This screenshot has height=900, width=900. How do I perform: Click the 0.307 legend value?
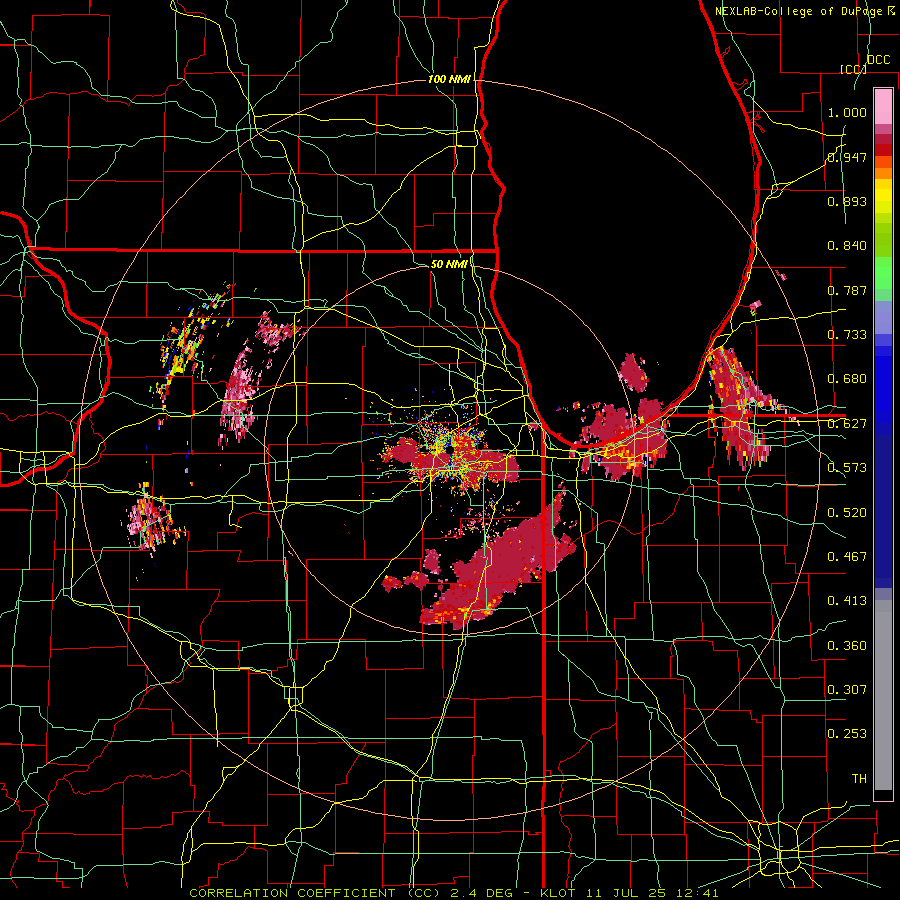[x=847, y=689]
